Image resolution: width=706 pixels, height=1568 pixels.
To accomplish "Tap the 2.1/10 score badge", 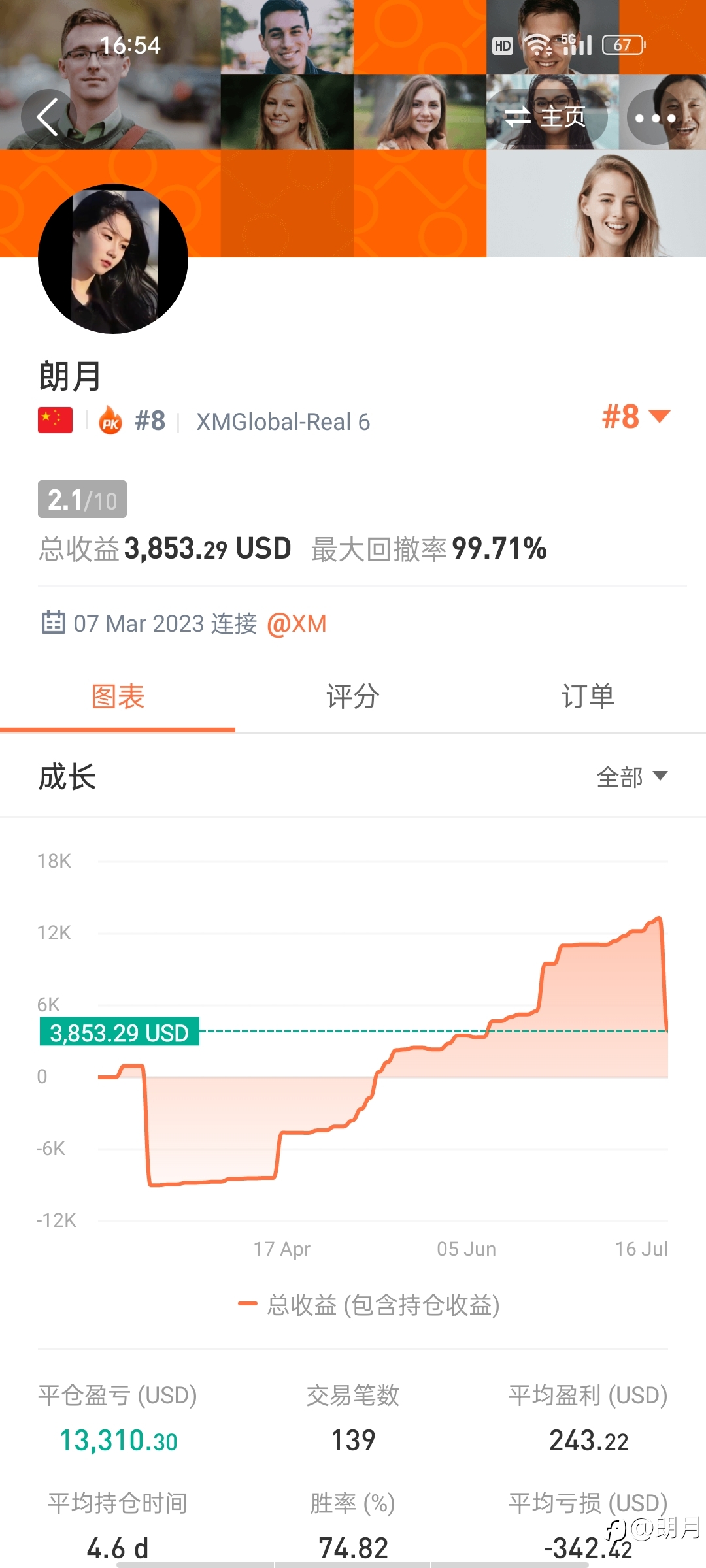I will (x=82, y=499).
